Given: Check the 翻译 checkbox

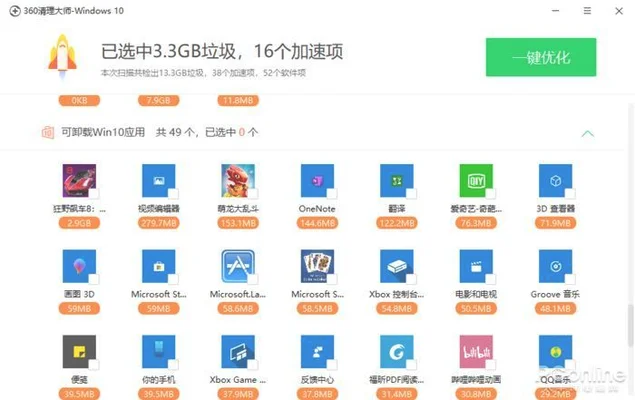Looking at the screenshot, I should 411,194.
